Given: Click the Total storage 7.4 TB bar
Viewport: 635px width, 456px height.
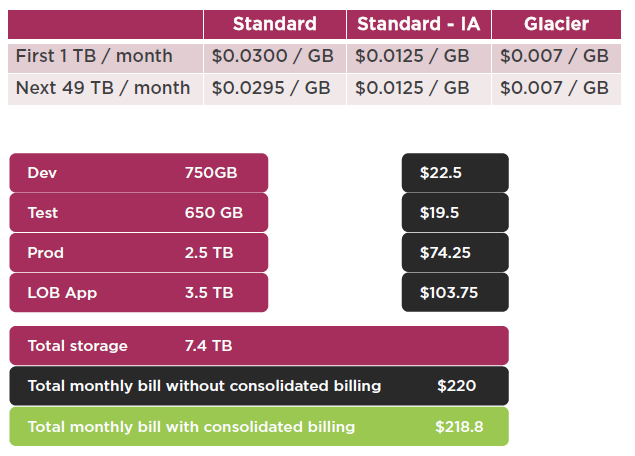Looking at the screenshot, I should 259,346.
